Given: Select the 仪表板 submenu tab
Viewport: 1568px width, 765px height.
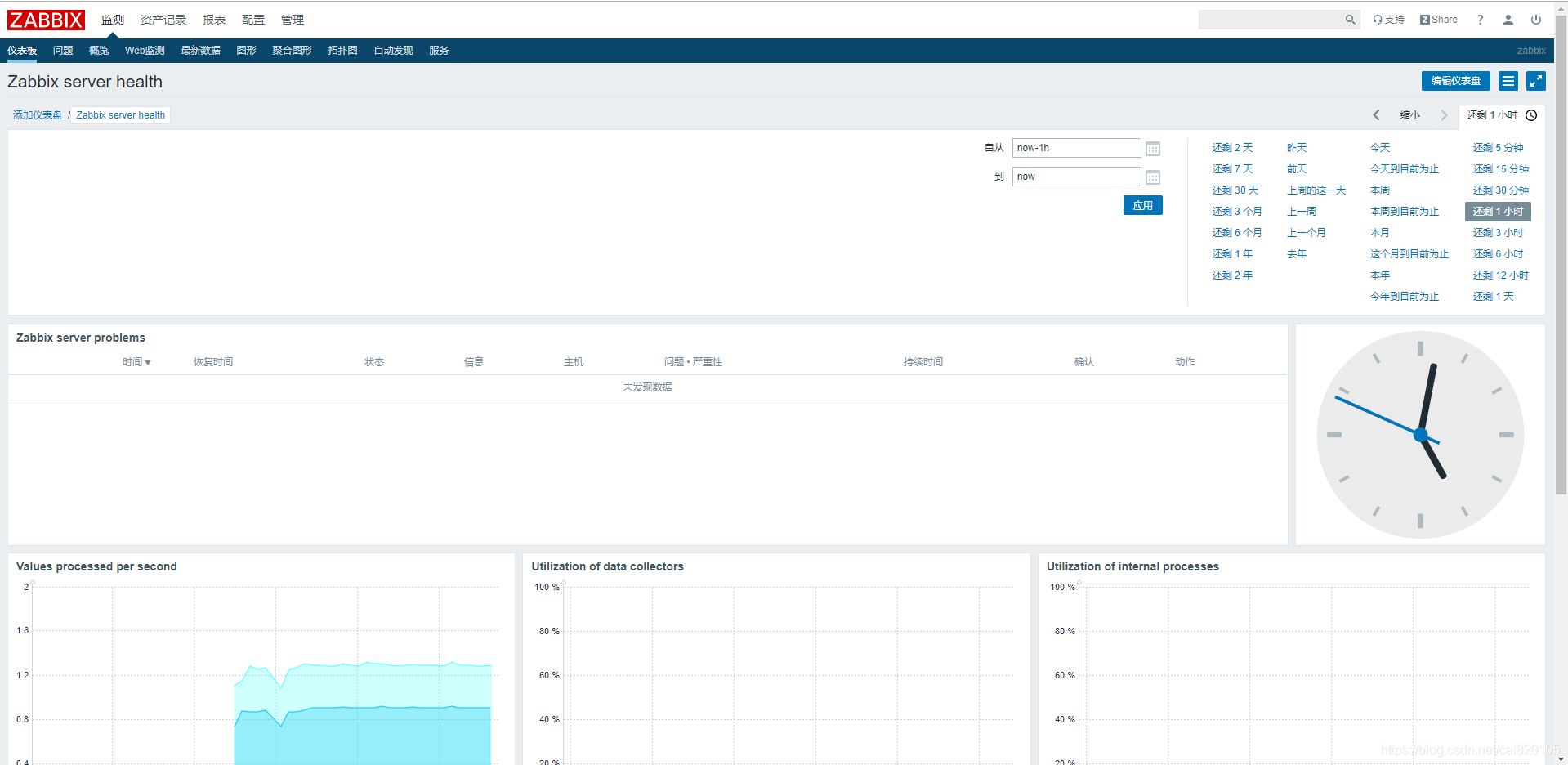Looking at the screenshot, I should [x=22, y=51].
